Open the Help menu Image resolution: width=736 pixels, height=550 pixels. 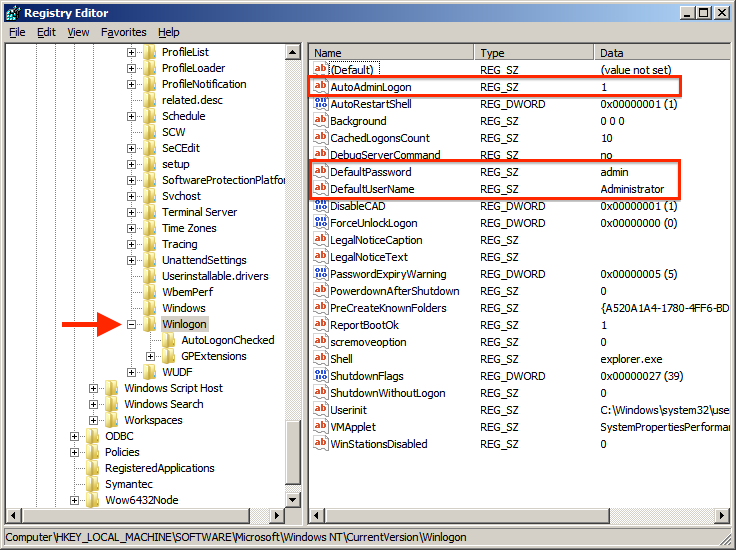tap(169, 32)
